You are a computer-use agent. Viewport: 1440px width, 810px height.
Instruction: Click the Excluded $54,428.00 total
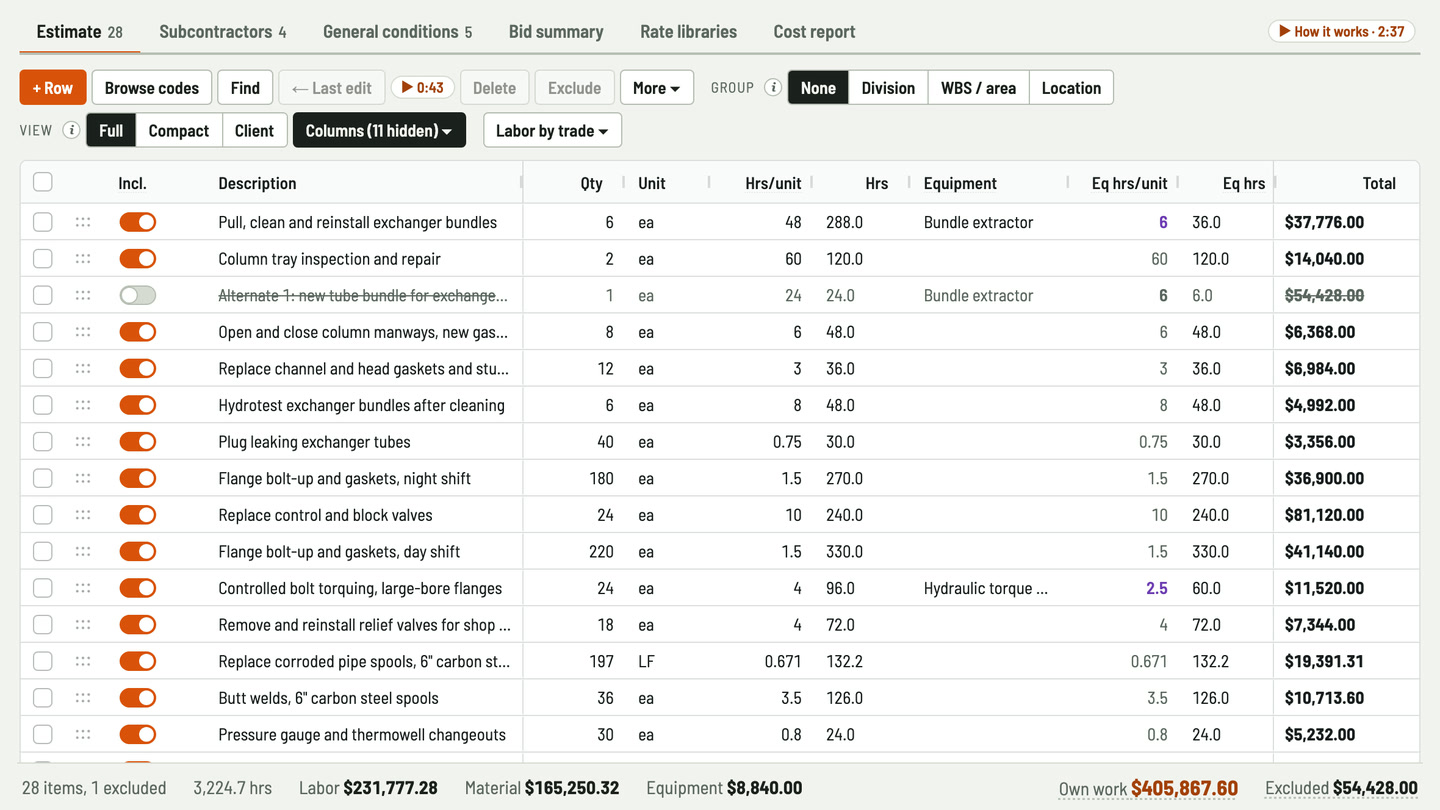pyautogui.click(x=1341, y=788)
